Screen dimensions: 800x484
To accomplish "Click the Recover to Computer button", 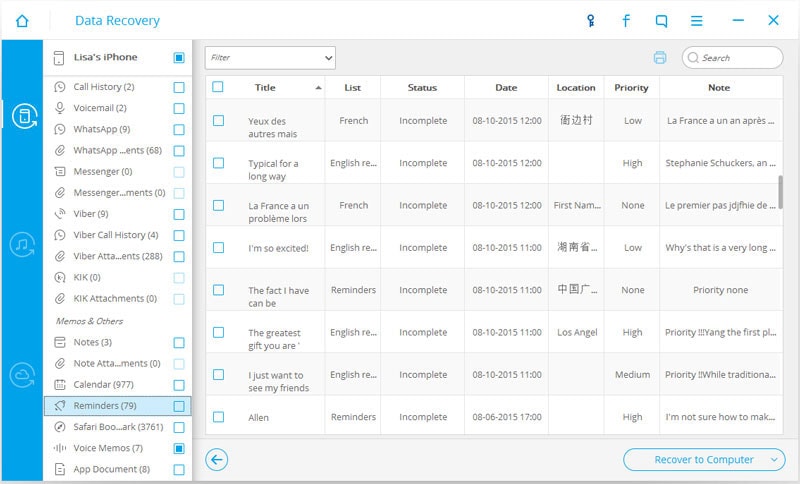I will point(704,460).
